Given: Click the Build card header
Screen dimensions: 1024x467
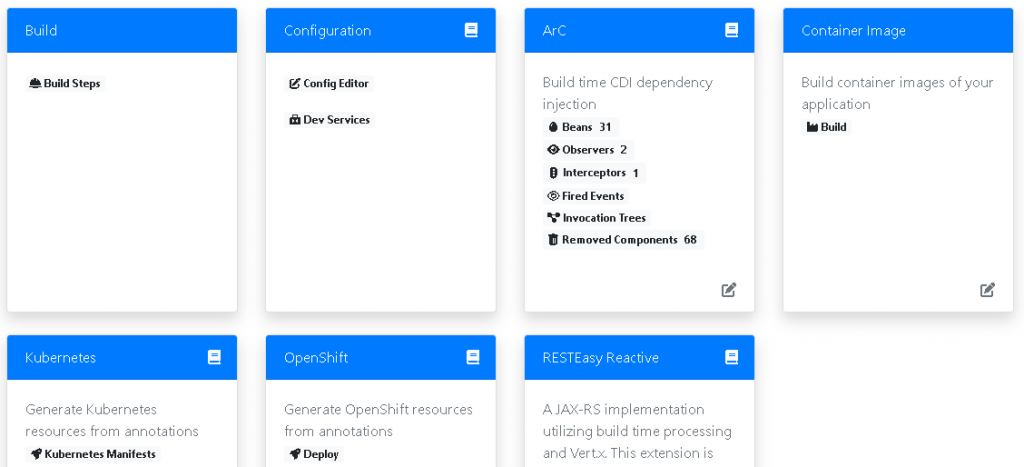Looking at the screenshot, I should (x=122, y=31).
